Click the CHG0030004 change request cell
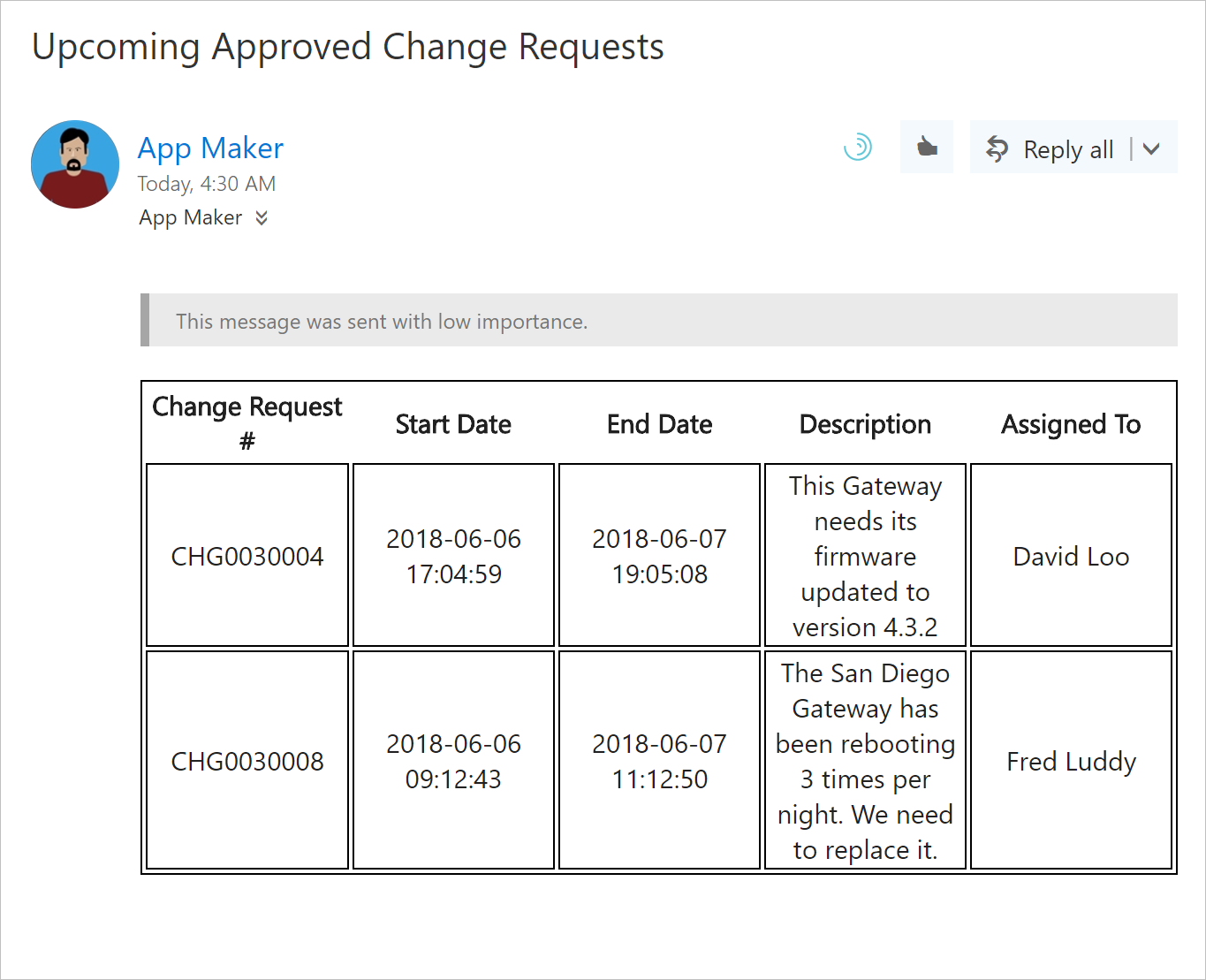This screenshot has width=1206, height=980. point(247,556)
